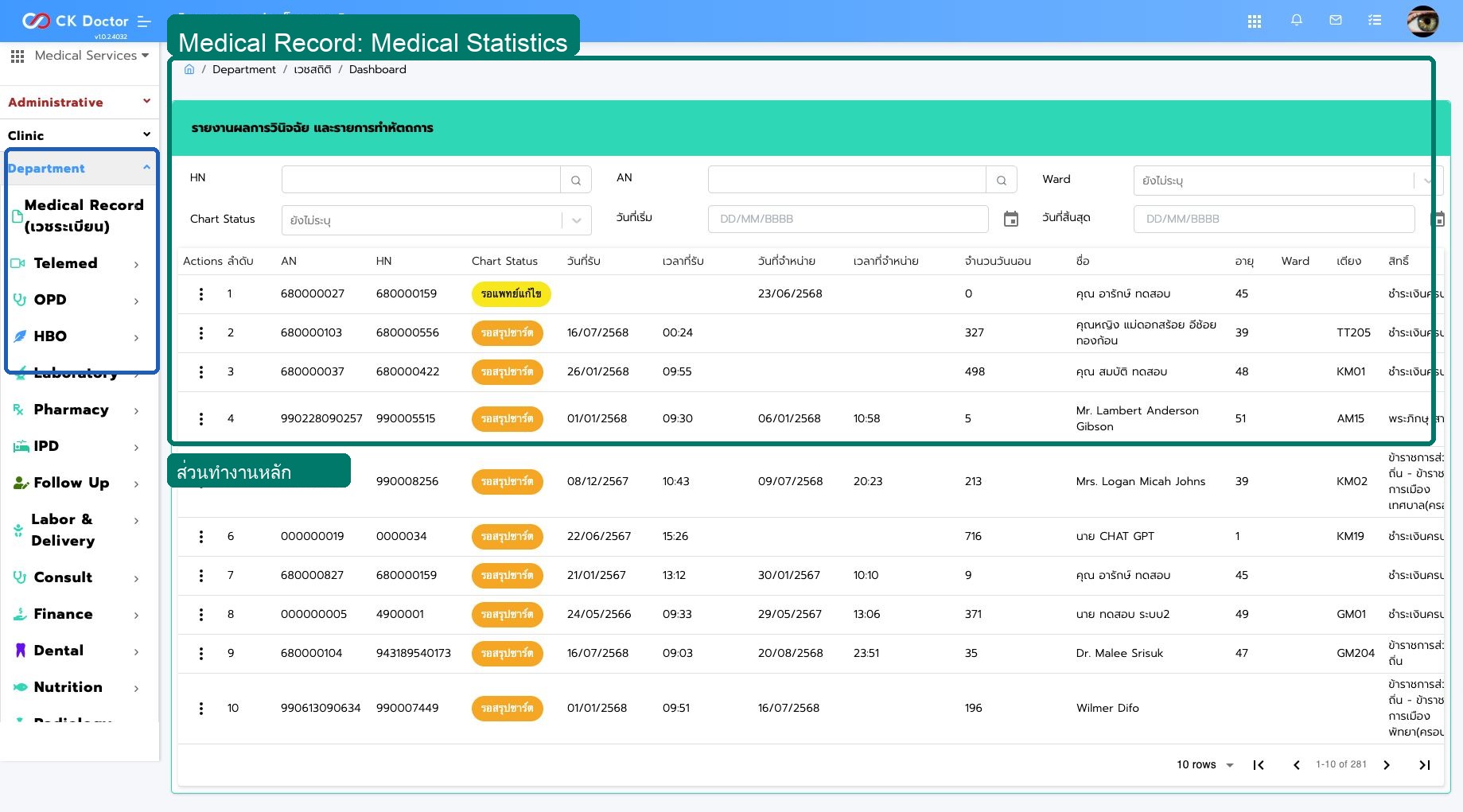Click the เวชสถิติ breadcrumb link
The image size is (1463, 812).
click(x=312, y=69)
